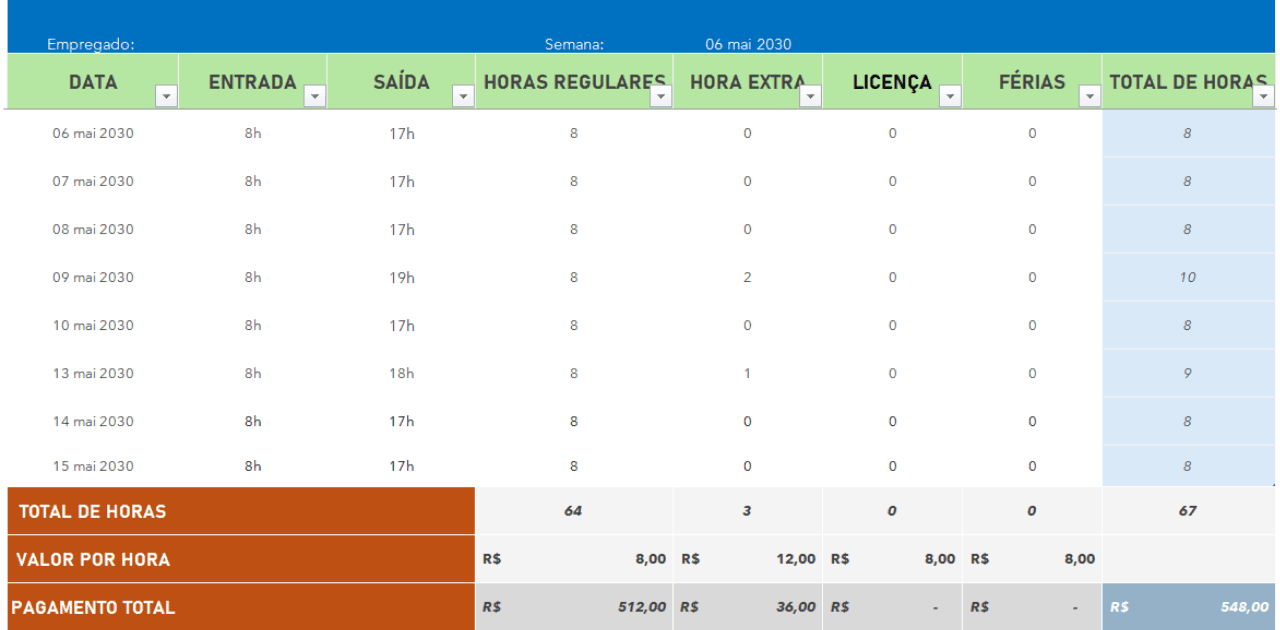
Task: Expand the SAÍDA column filter arrow
Action: (463, 96)
